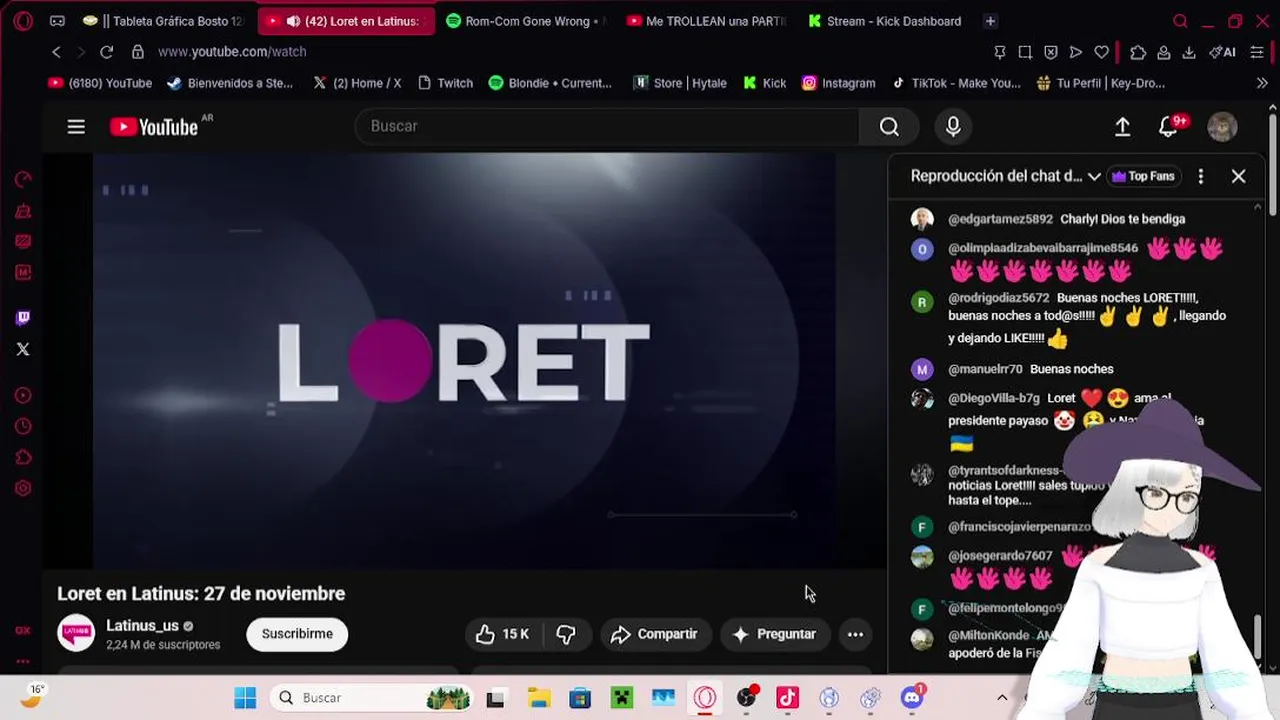Click the LORET video player

[464, 361]
